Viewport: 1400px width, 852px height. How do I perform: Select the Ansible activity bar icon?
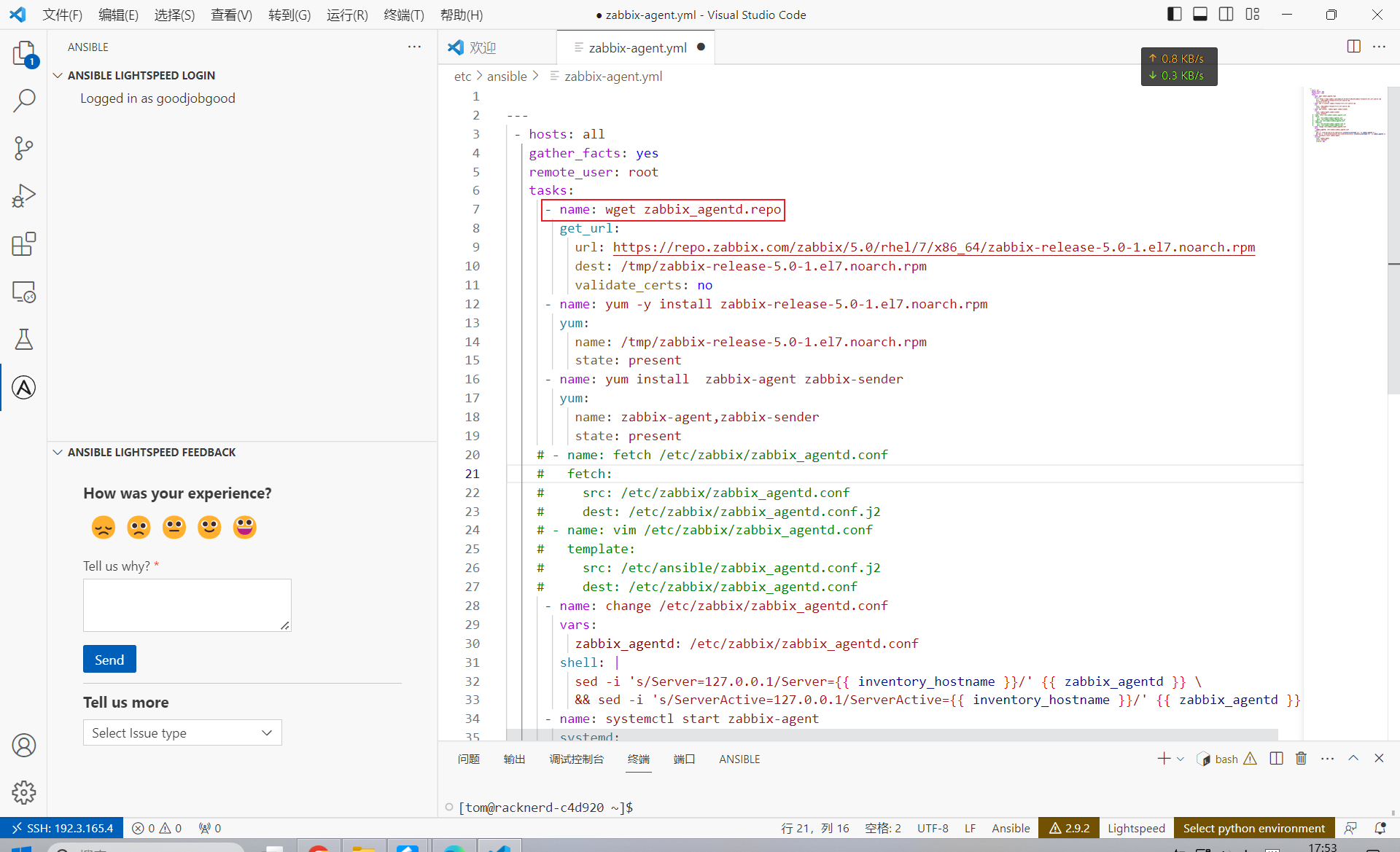(24, 388)
